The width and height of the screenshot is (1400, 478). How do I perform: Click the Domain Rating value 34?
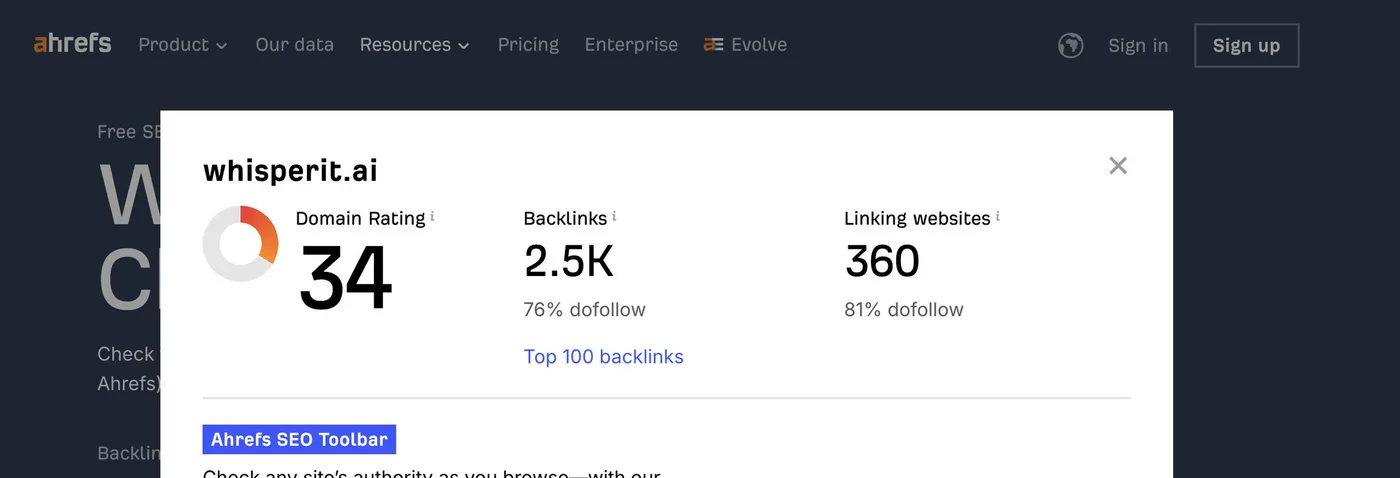click(345, 277)
